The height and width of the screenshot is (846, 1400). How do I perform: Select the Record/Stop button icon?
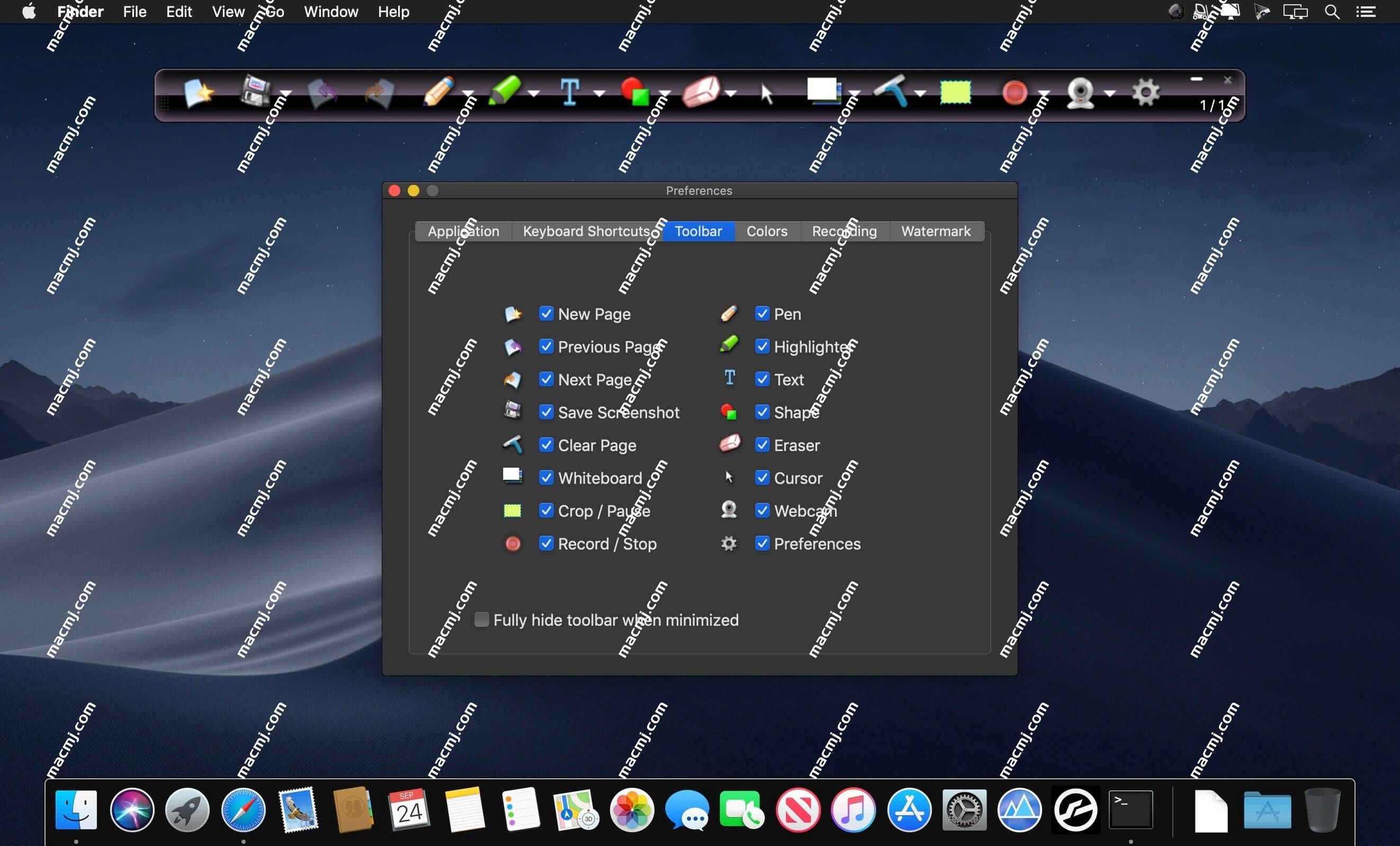(x=512, y=544)
